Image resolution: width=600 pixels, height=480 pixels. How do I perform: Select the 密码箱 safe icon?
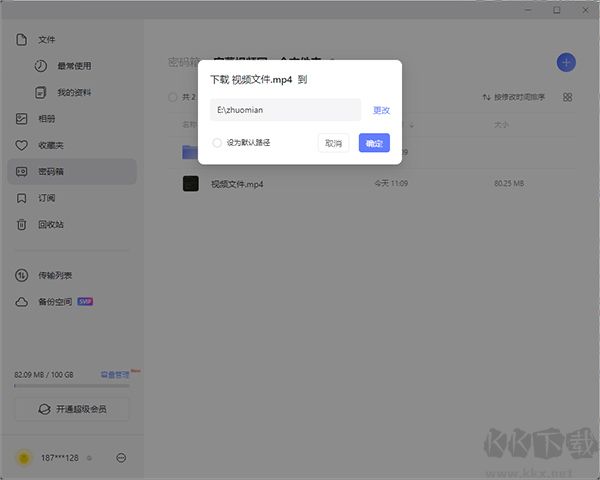21,171
